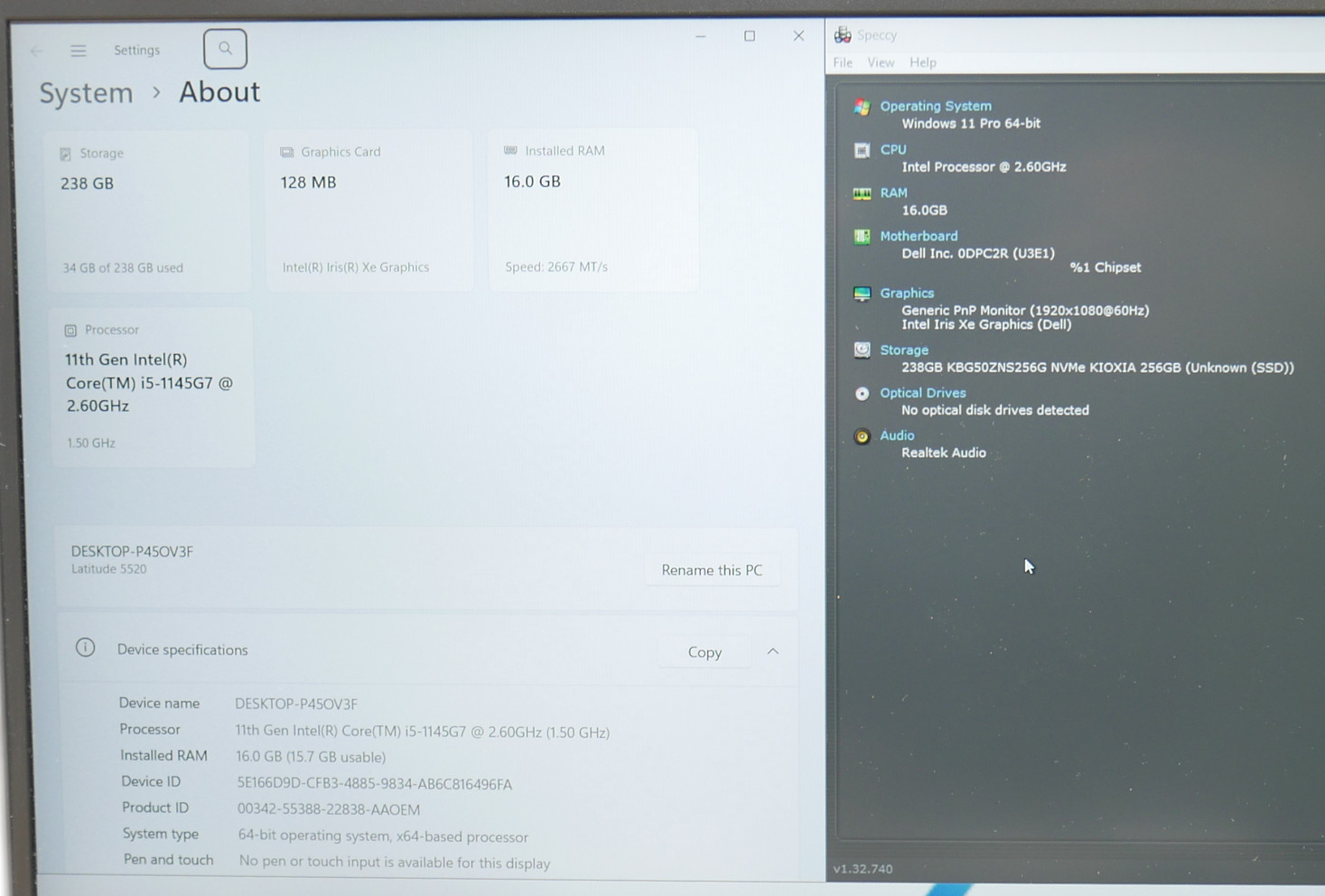Click '64-bit operating system' system type value
The height and width of the screenshot is (896, 1325).
383,836
